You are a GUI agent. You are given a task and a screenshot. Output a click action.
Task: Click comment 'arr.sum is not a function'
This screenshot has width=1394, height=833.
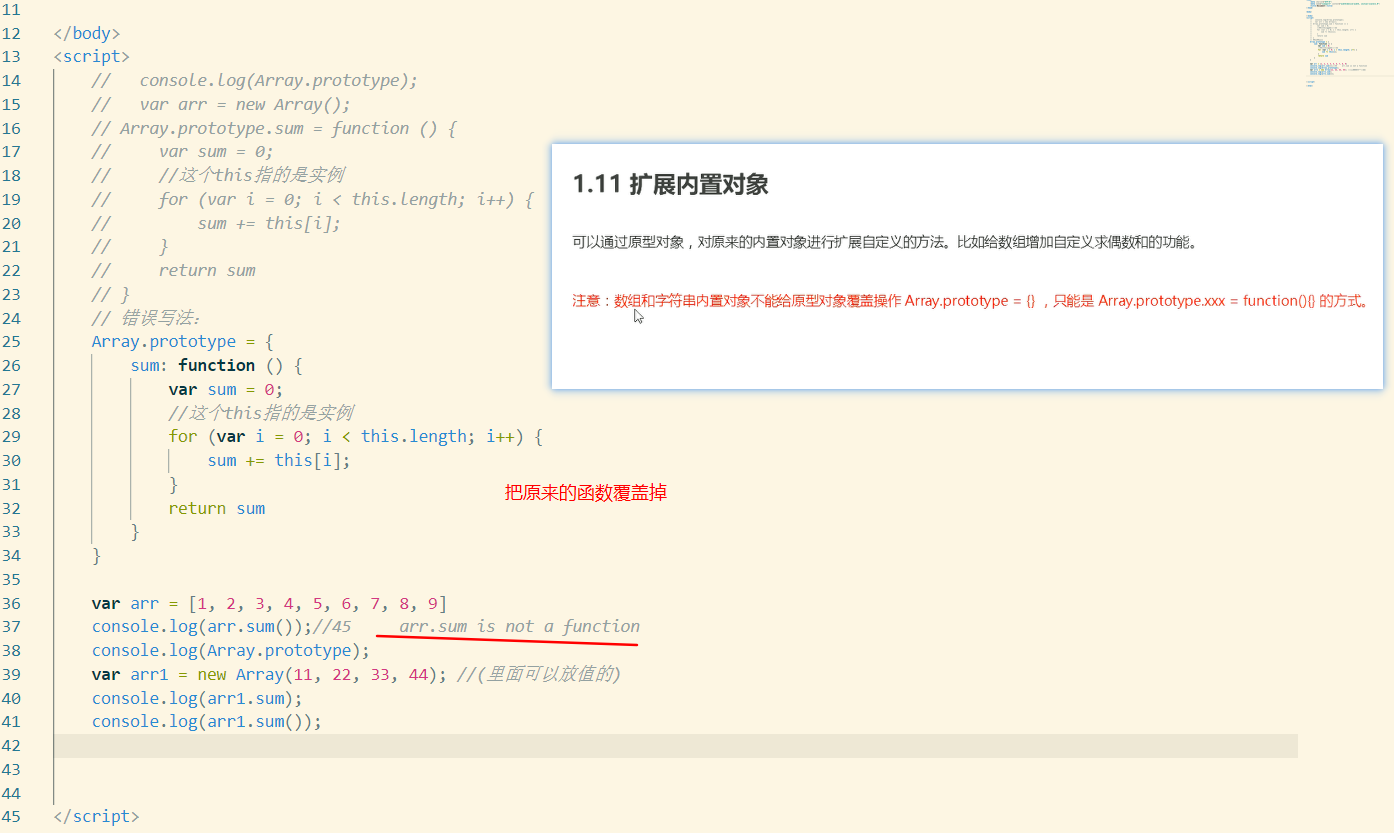[x=519, y=627]
